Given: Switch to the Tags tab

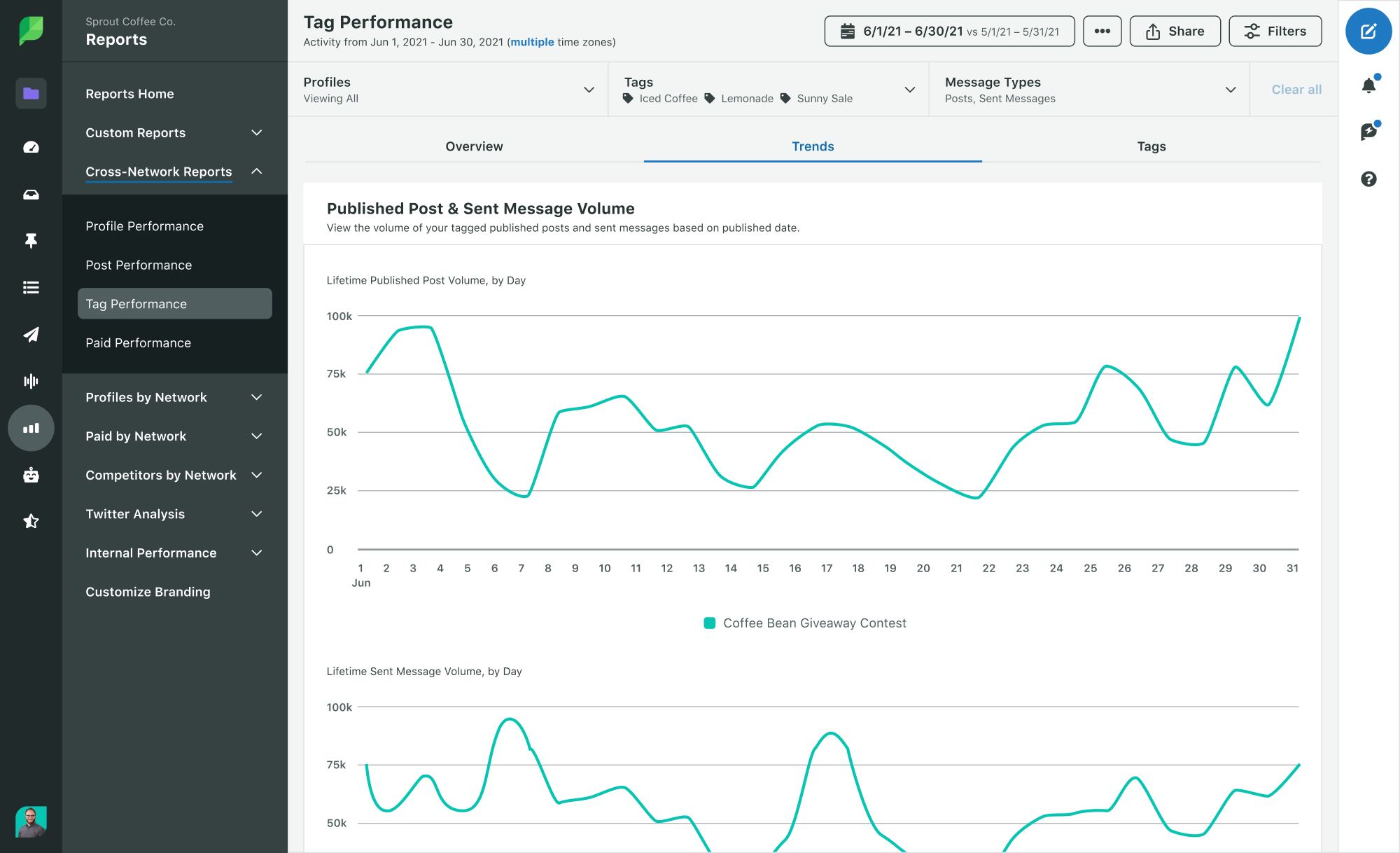Looking at the screenshot, I should tap(1151, 146).
